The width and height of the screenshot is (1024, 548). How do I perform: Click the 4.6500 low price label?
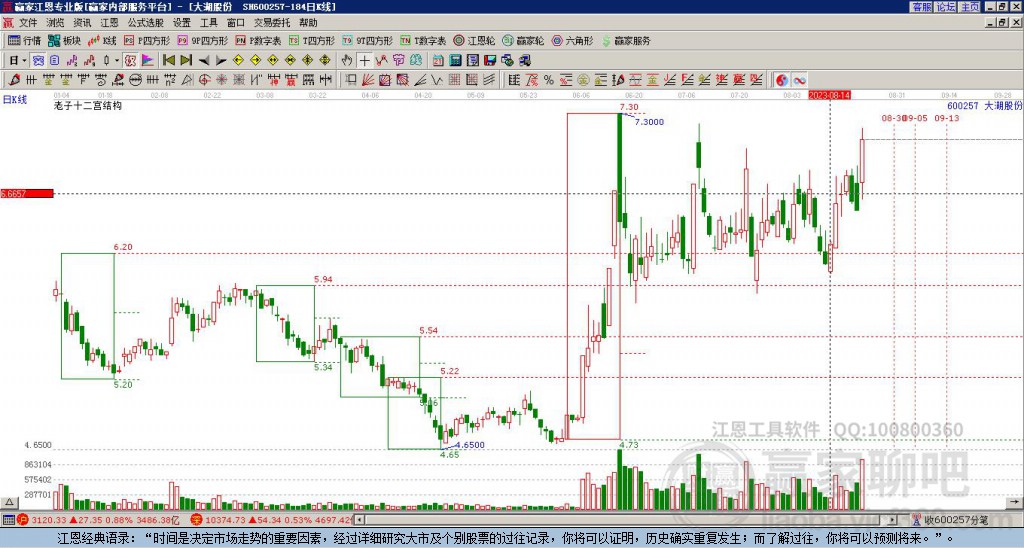coord(470,445)
